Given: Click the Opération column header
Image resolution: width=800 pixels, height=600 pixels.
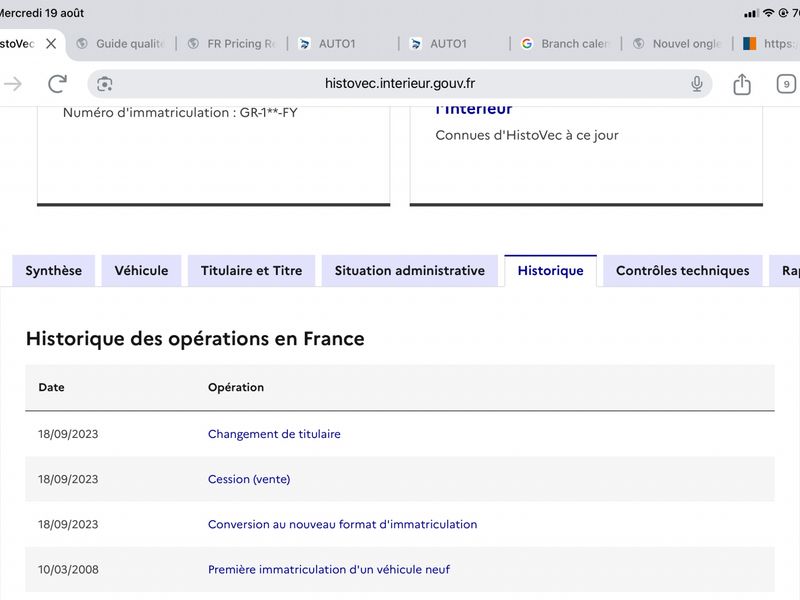Looking at the screenshot, I should (236, 387).
